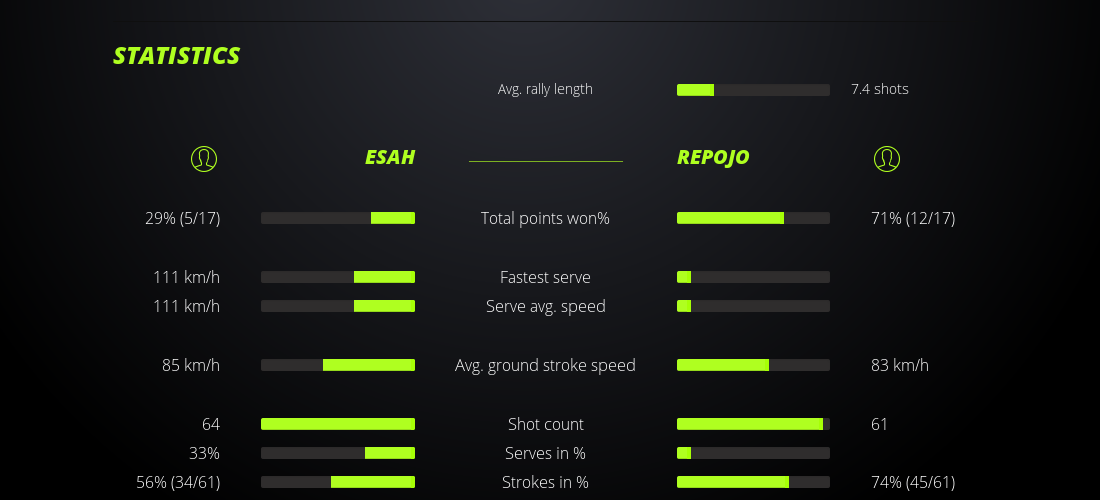The image size is (1100, 500).
Task: Click REPOJO's player profile icon
Action: pos(886,158)
